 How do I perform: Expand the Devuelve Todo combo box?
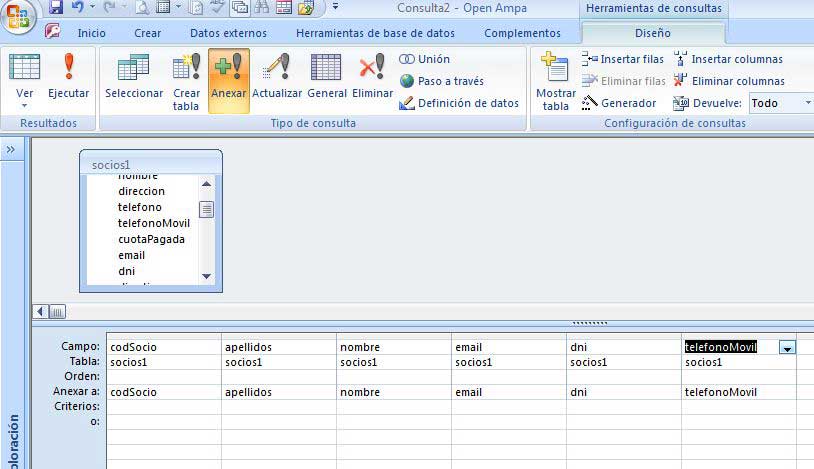point(807,103)
